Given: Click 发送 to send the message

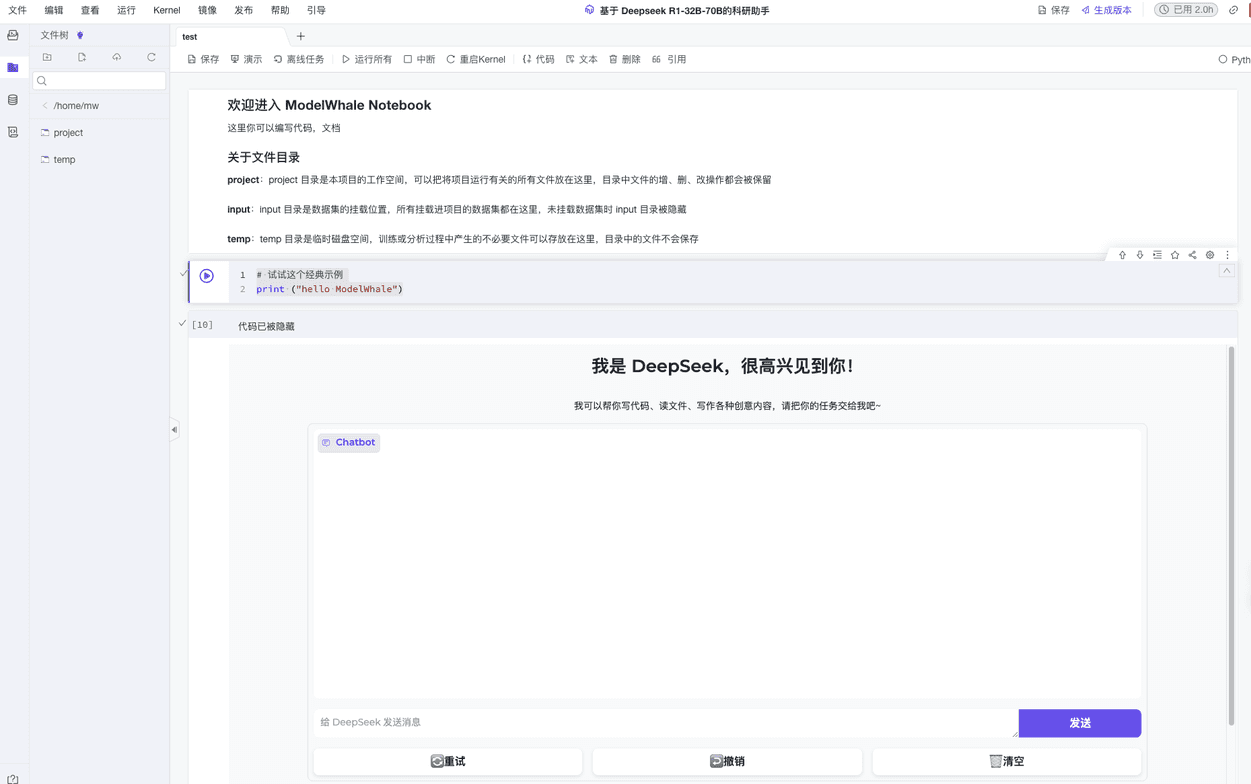Looking at the screenshot, I should point(1080,723).
